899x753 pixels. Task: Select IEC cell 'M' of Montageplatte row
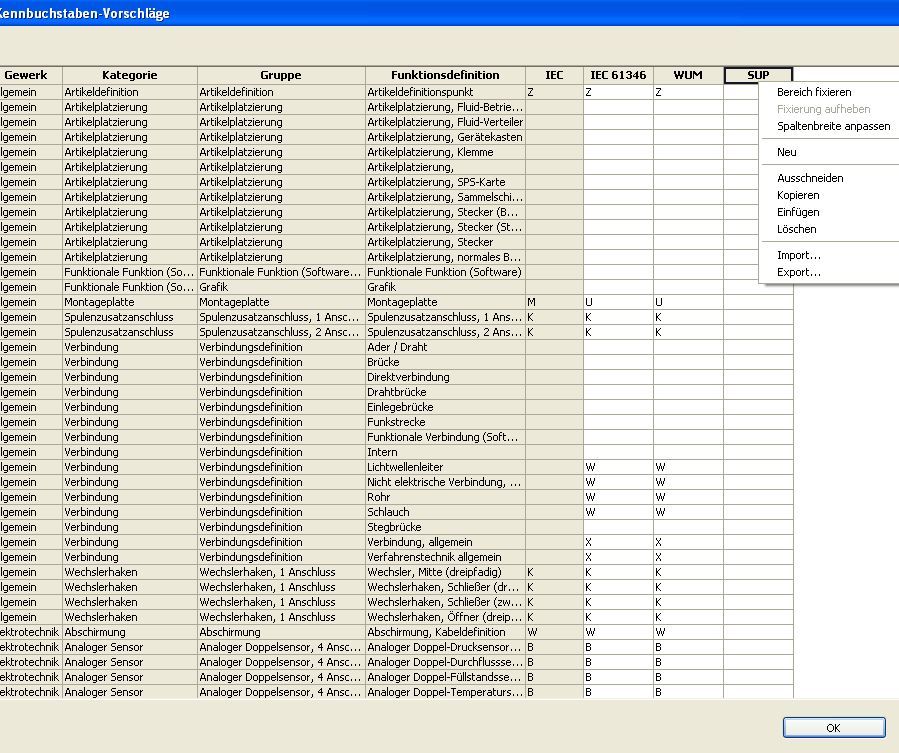coord(554,302)
